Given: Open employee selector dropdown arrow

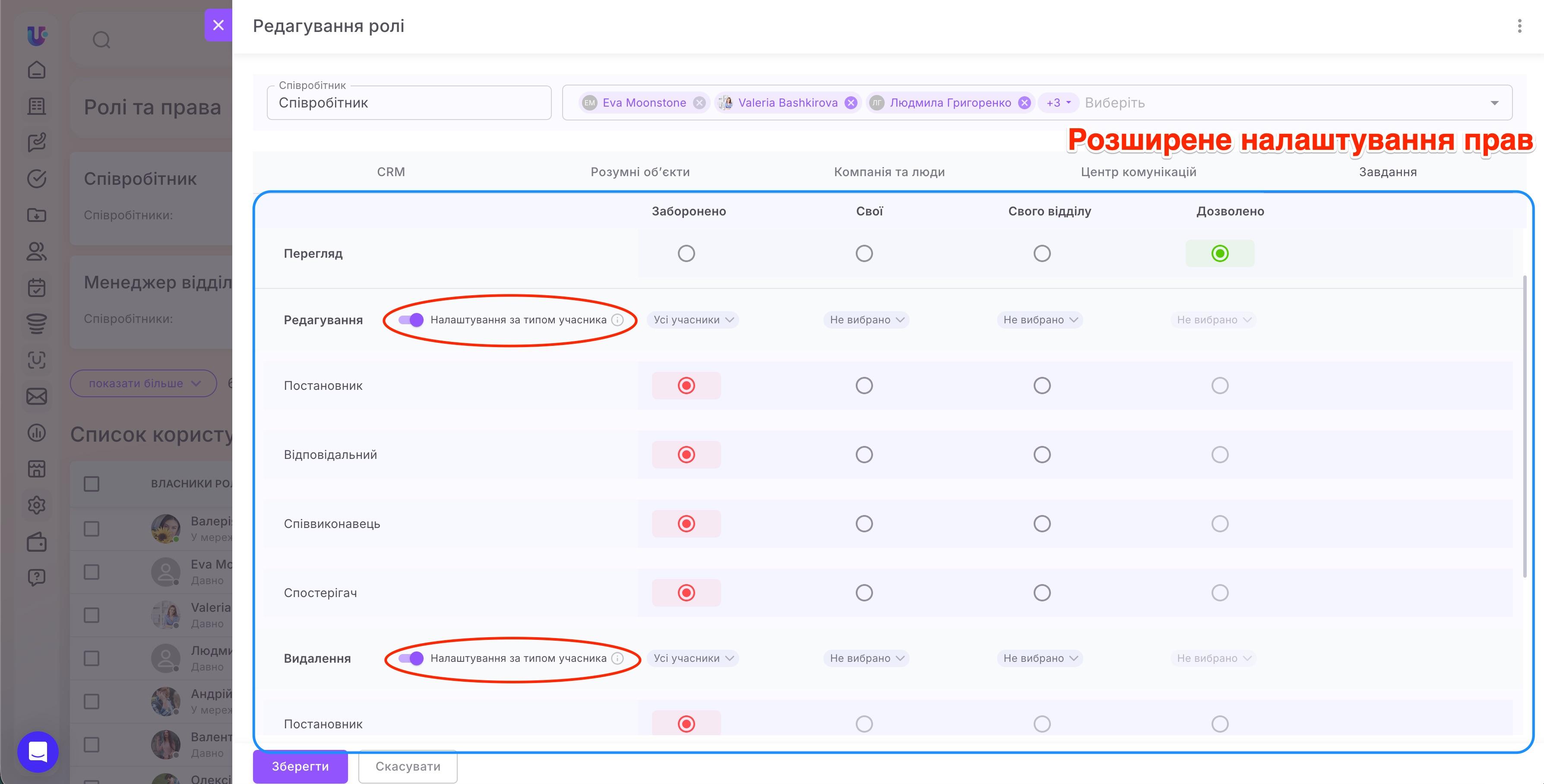Looking at the screenshot, I should 1494,103.
